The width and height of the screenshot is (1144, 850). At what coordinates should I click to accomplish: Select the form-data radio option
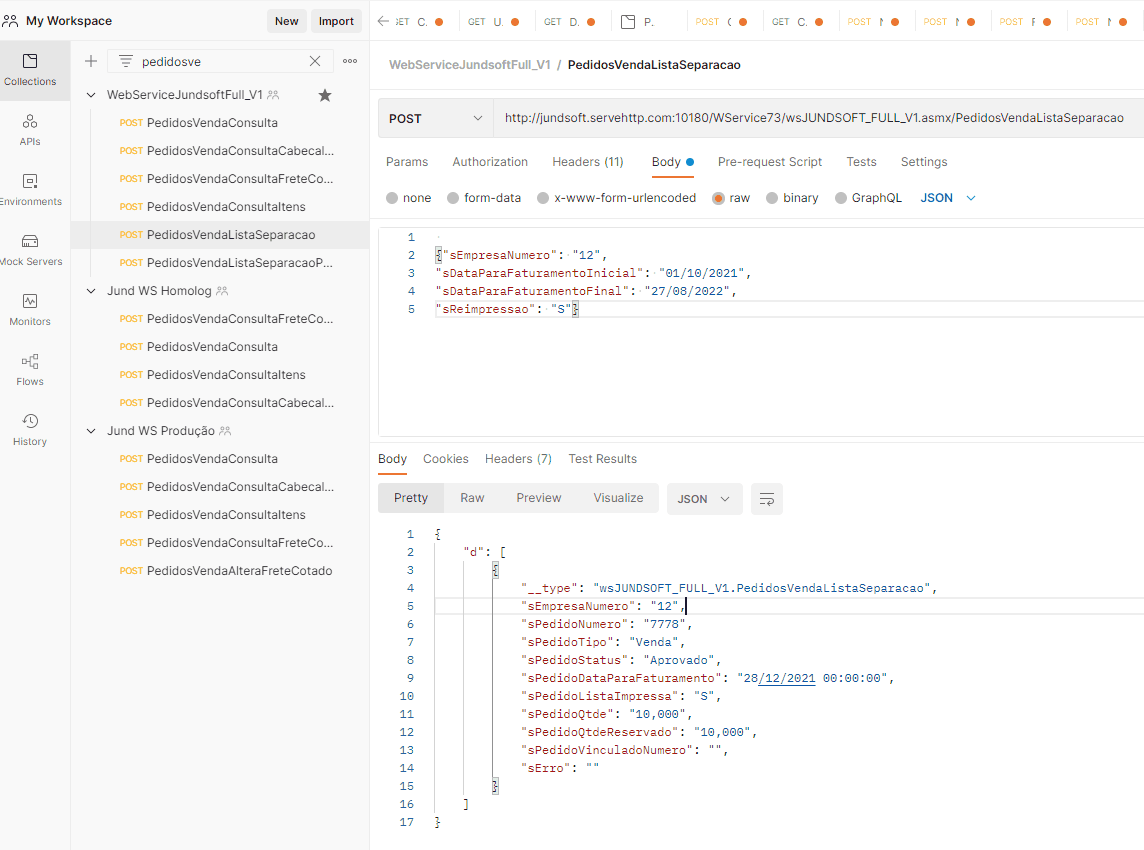[453, 198]
